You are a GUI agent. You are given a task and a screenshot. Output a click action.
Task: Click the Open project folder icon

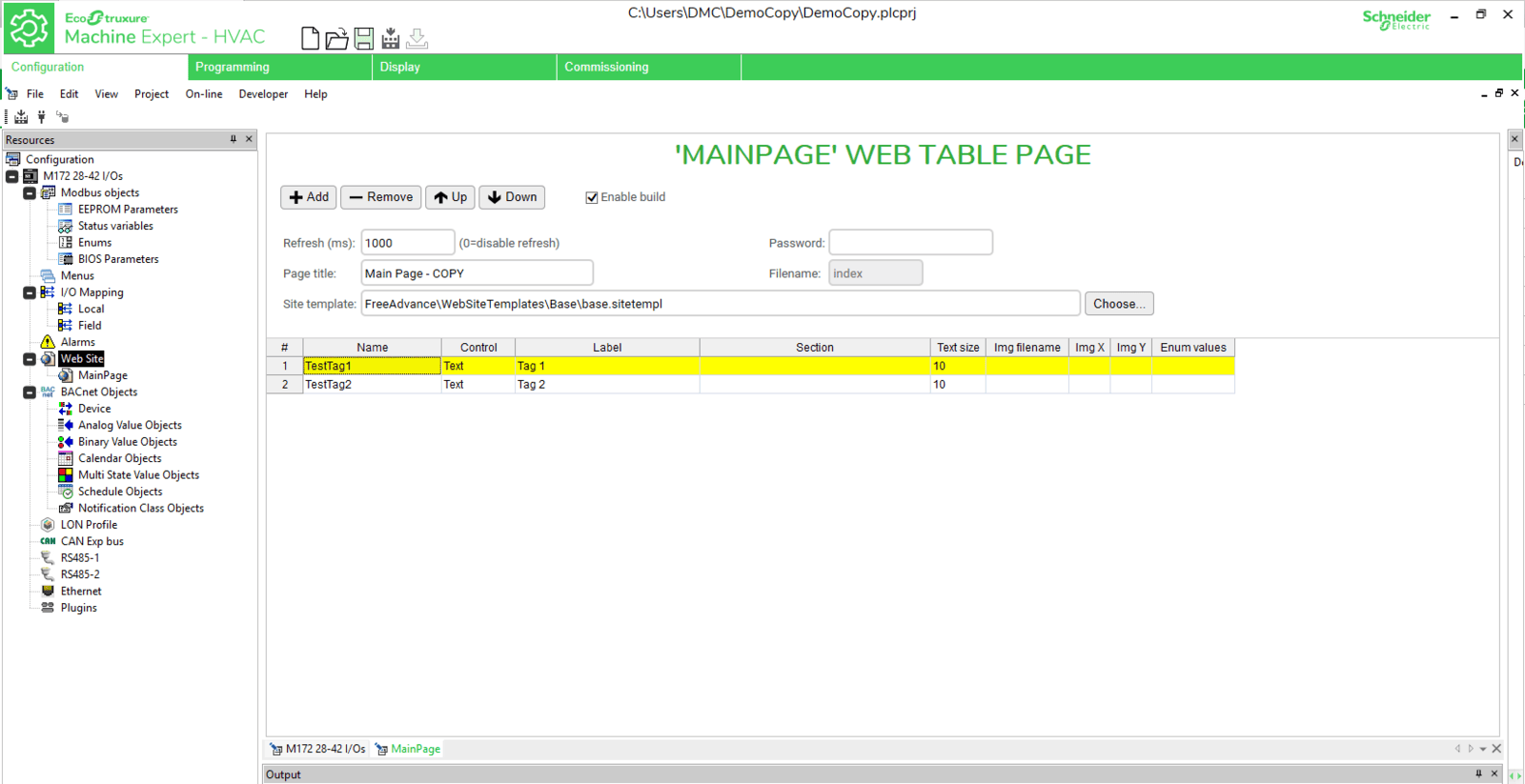point(336,38)
